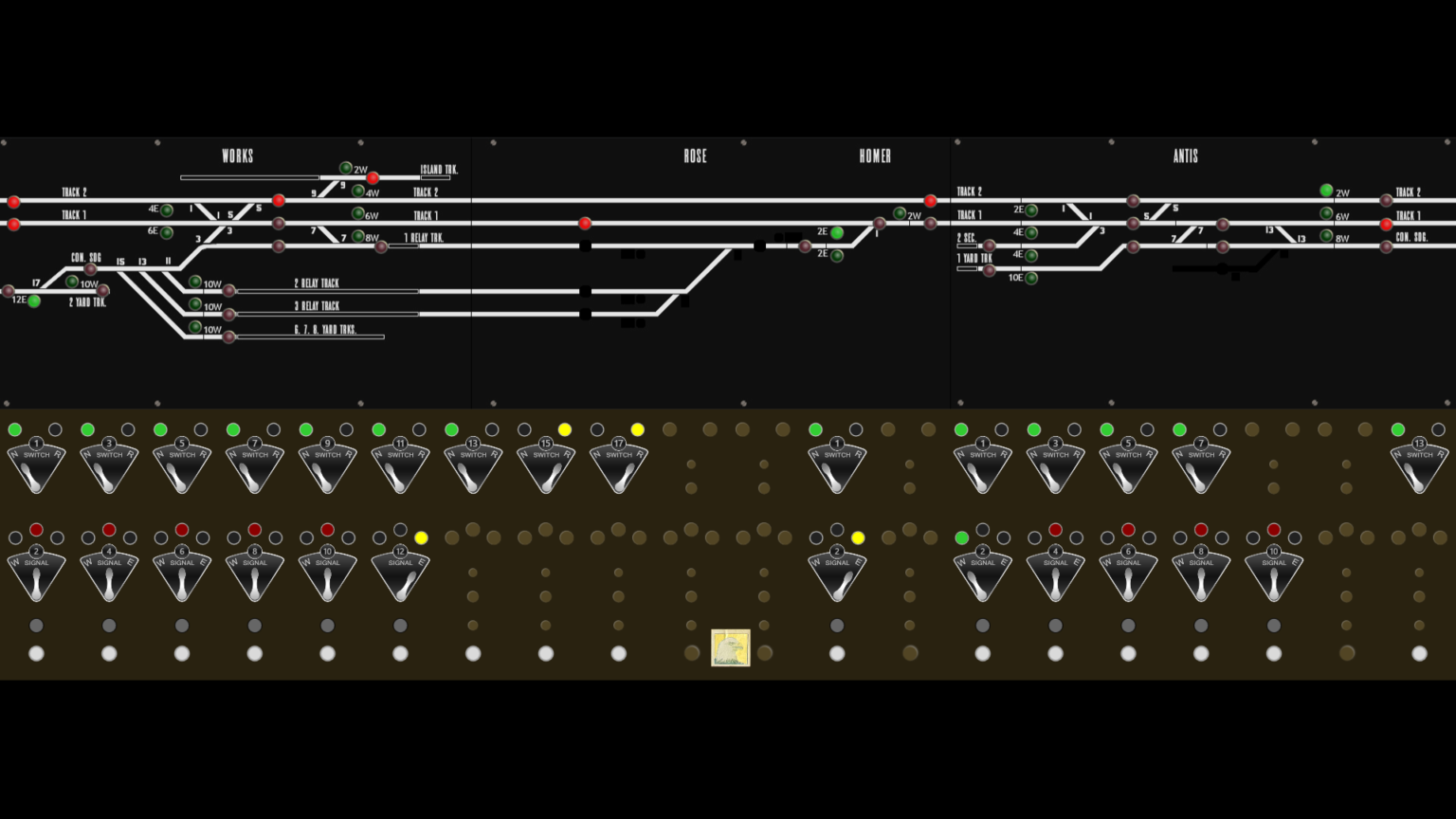Click the red indicator above the SIGNAL 4 lever
This screenshot has height=819, width=1456.
pyautogui.click(x=110, y=530)
